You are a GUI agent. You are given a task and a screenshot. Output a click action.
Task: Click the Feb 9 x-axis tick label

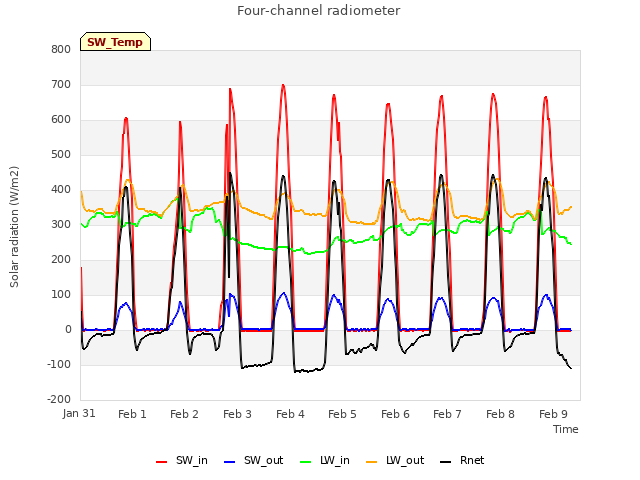(553, 414)
